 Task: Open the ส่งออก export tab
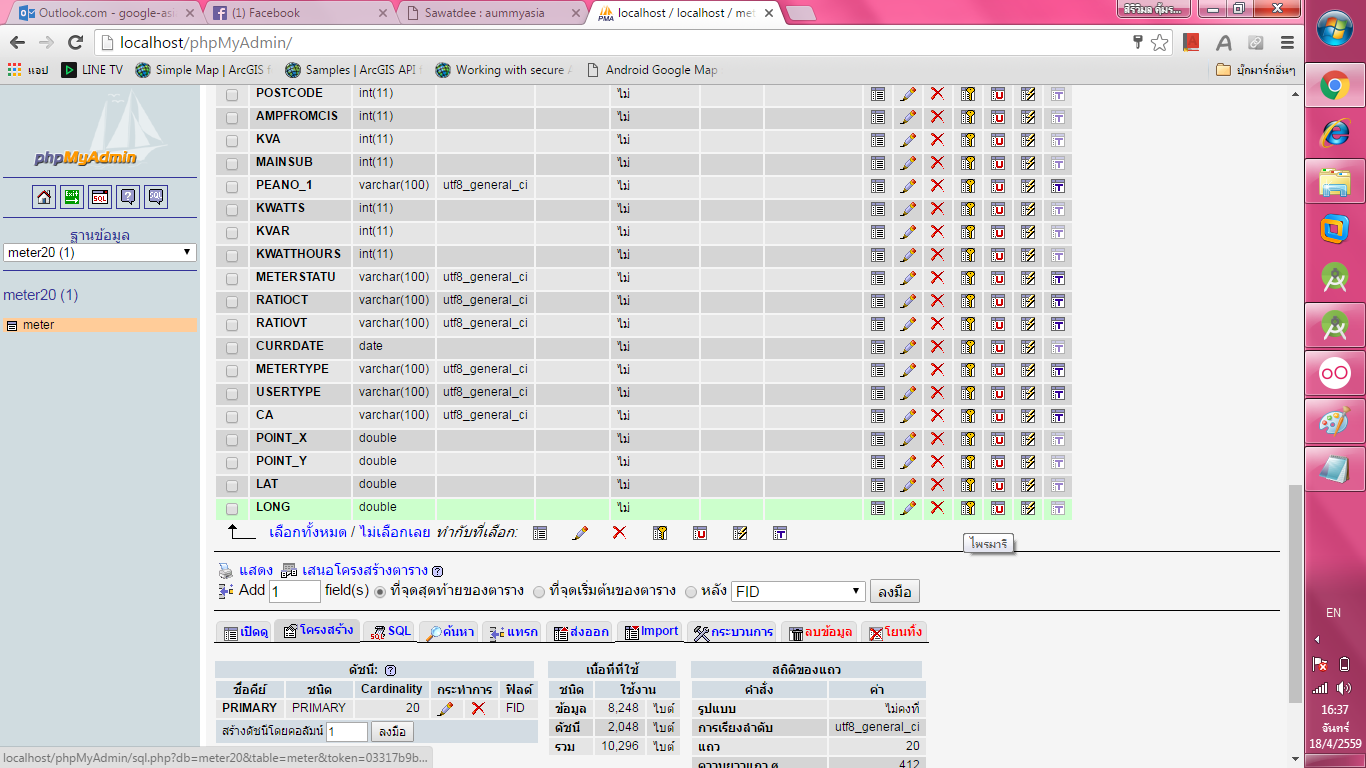click(x=579, y=632)
